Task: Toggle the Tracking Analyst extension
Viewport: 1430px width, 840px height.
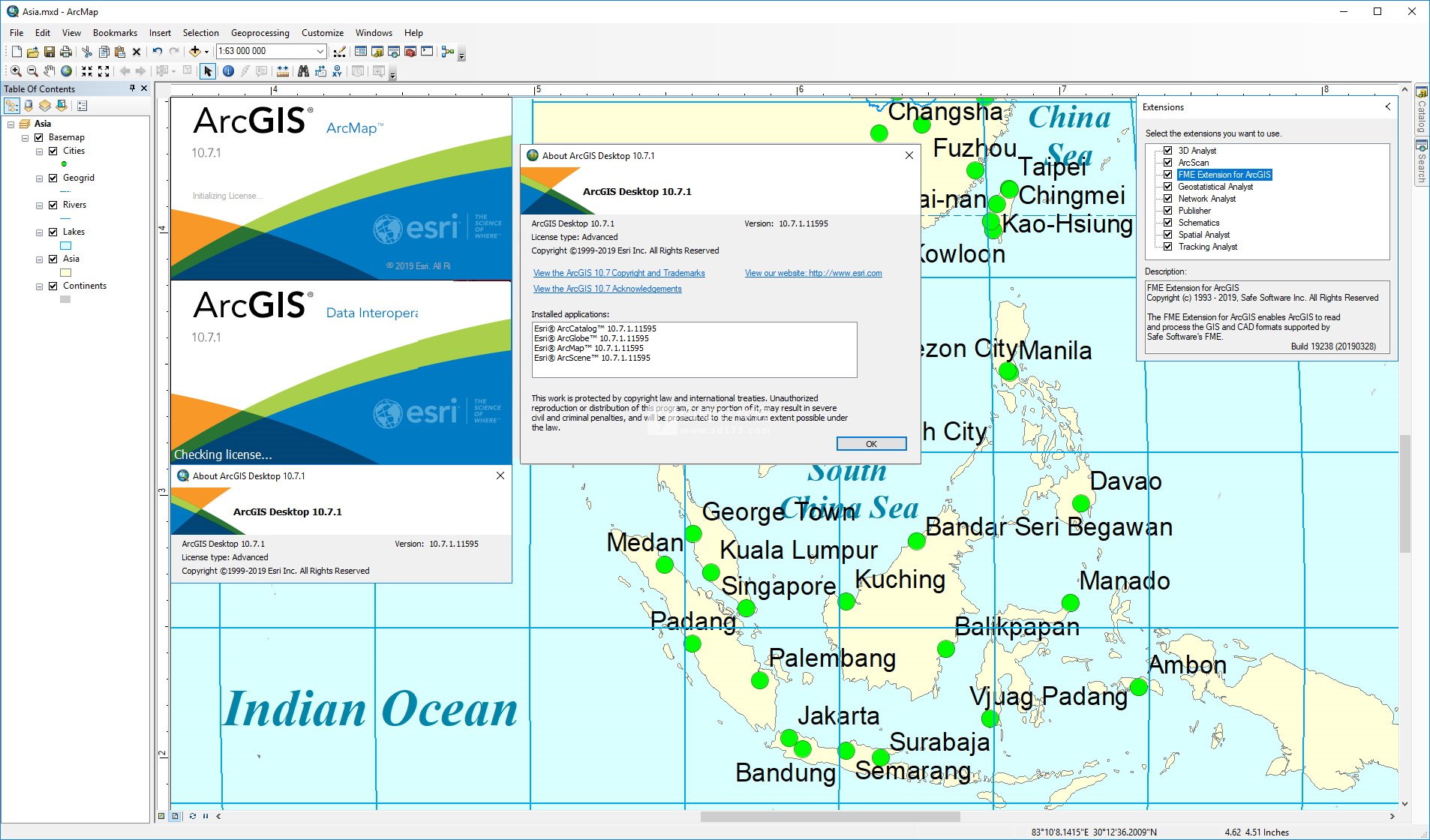Action: pos(1168,247)
